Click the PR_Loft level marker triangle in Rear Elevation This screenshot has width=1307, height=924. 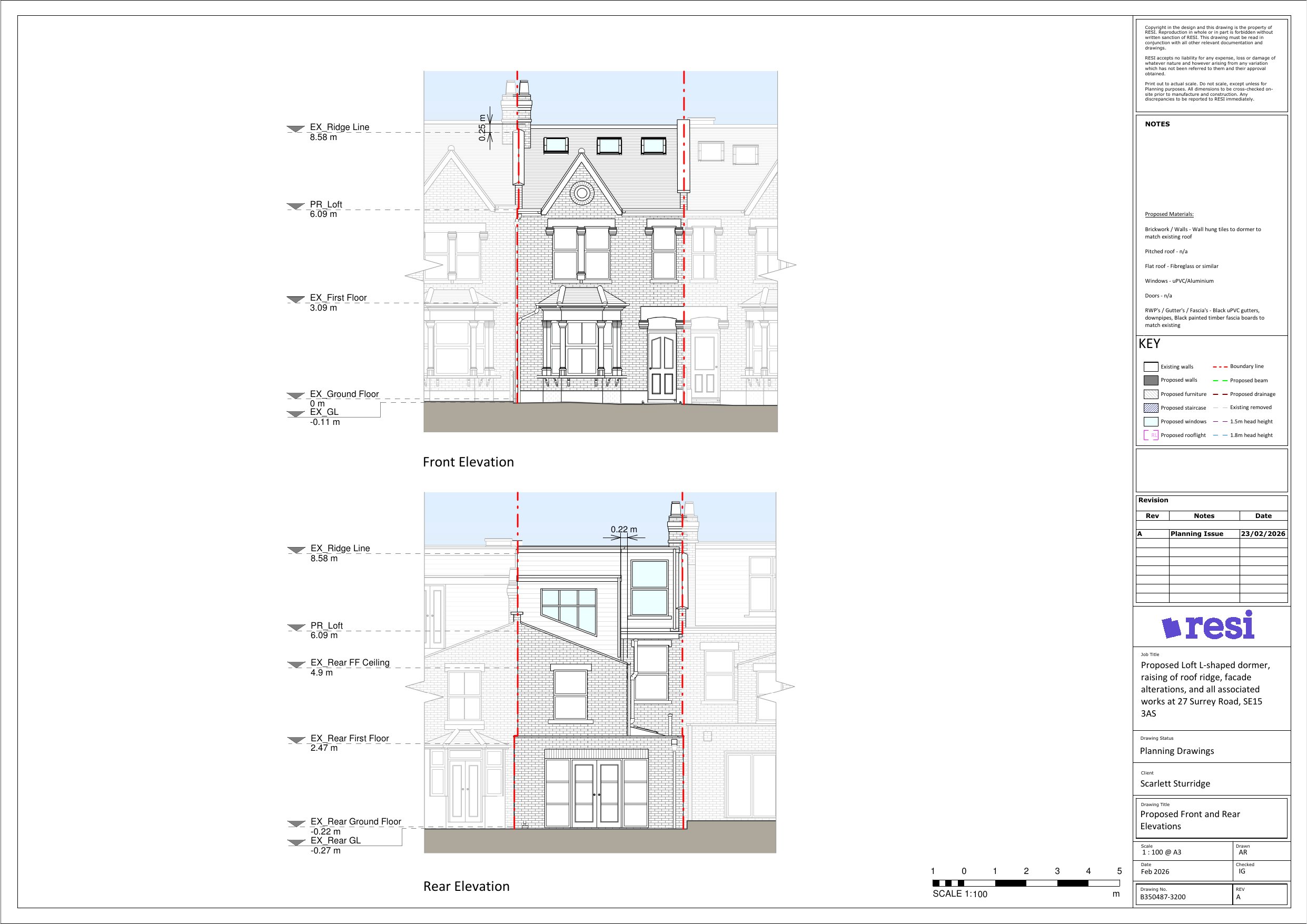[x=296, y=628]
